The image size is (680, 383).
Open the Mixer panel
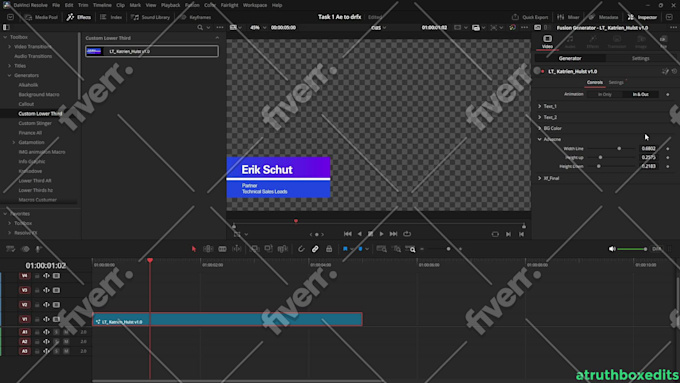tap(568, 17)
